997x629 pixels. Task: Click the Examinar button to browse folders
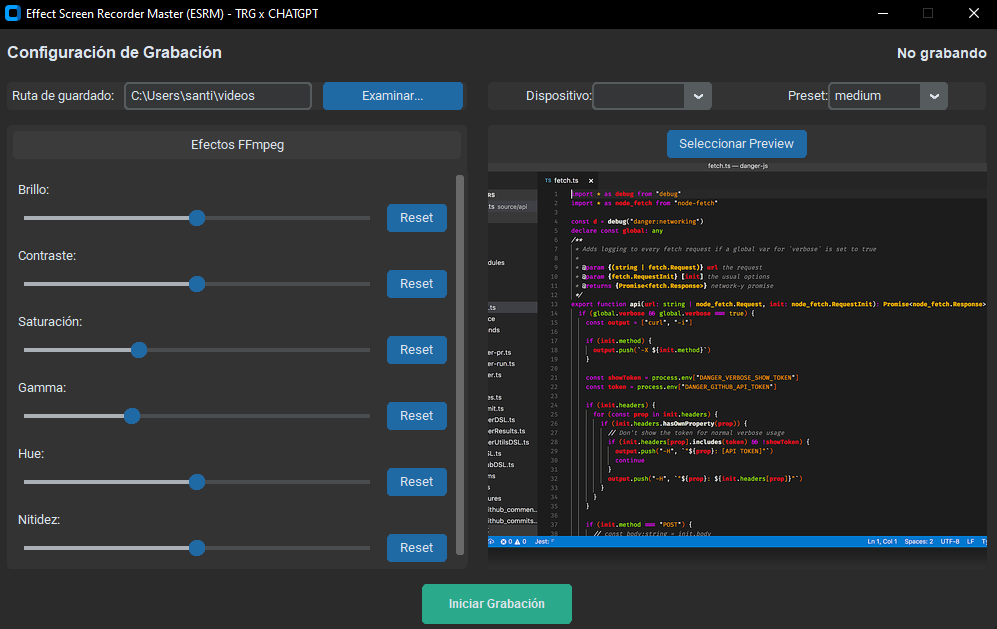pyautogui.click(x=392, y=96)
